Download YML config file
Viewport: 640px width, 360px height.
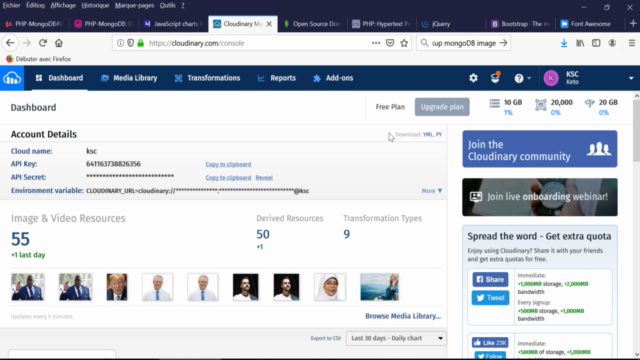tap(428, 134)
